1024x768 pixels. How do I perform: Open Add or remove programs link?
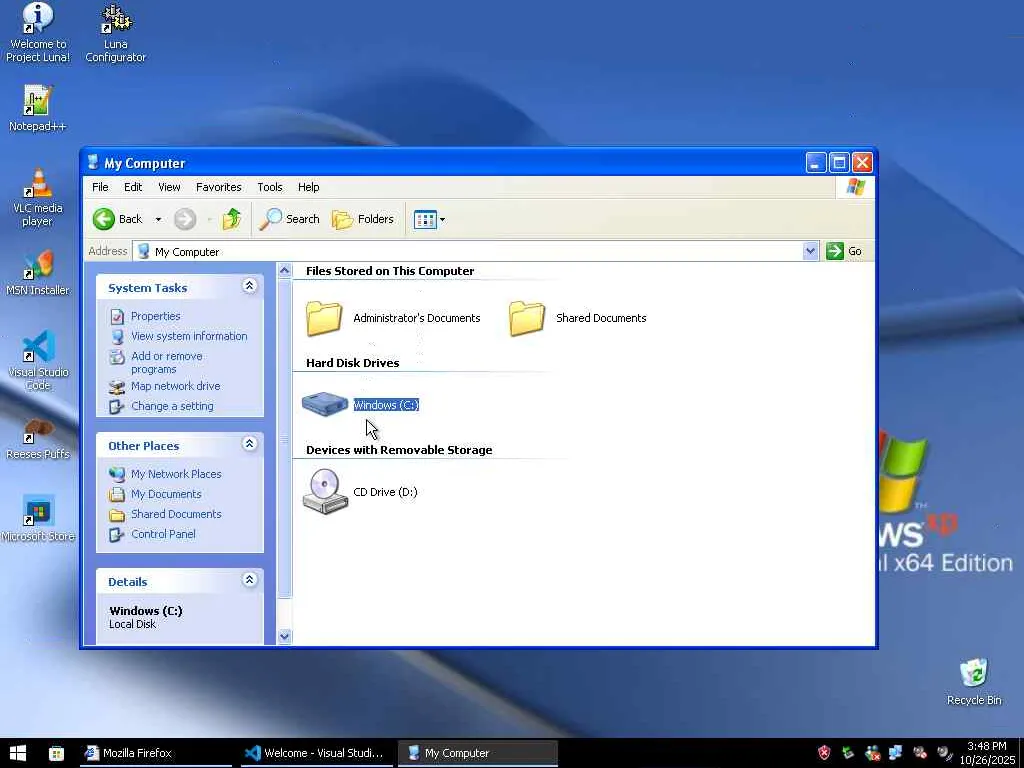167,362
